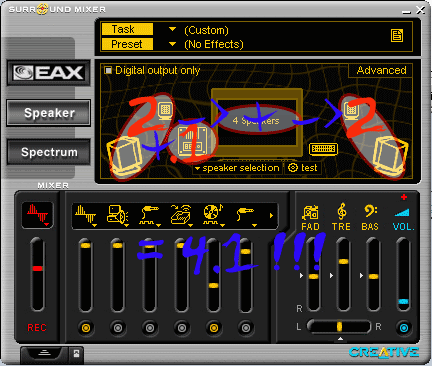Toggle mute button under microphone slider

pos(150,328)
